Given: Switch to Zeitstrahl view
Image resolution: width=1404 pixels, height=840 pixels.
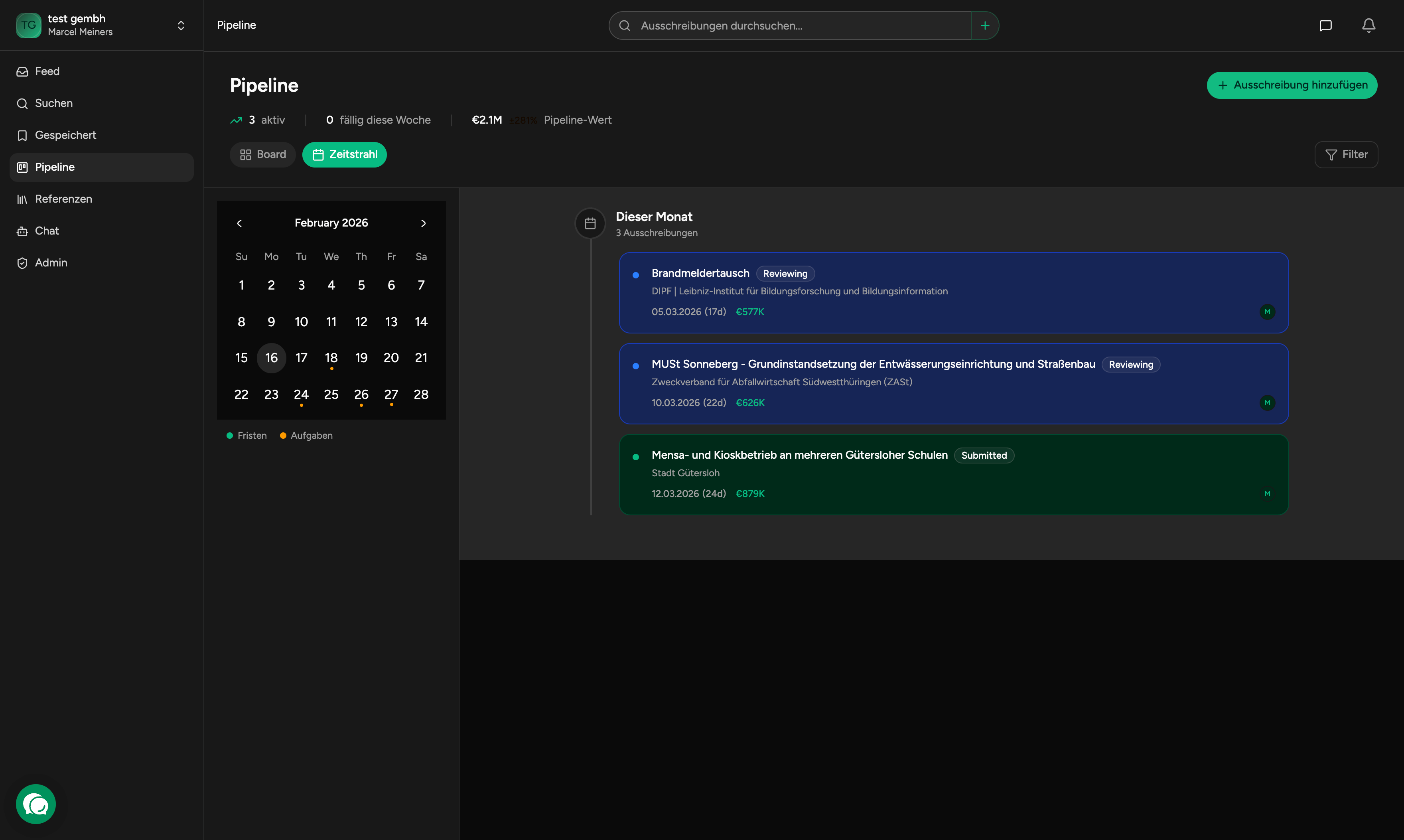Looking at the screenshot, I should pyautogui.click(x=344, y=154).
